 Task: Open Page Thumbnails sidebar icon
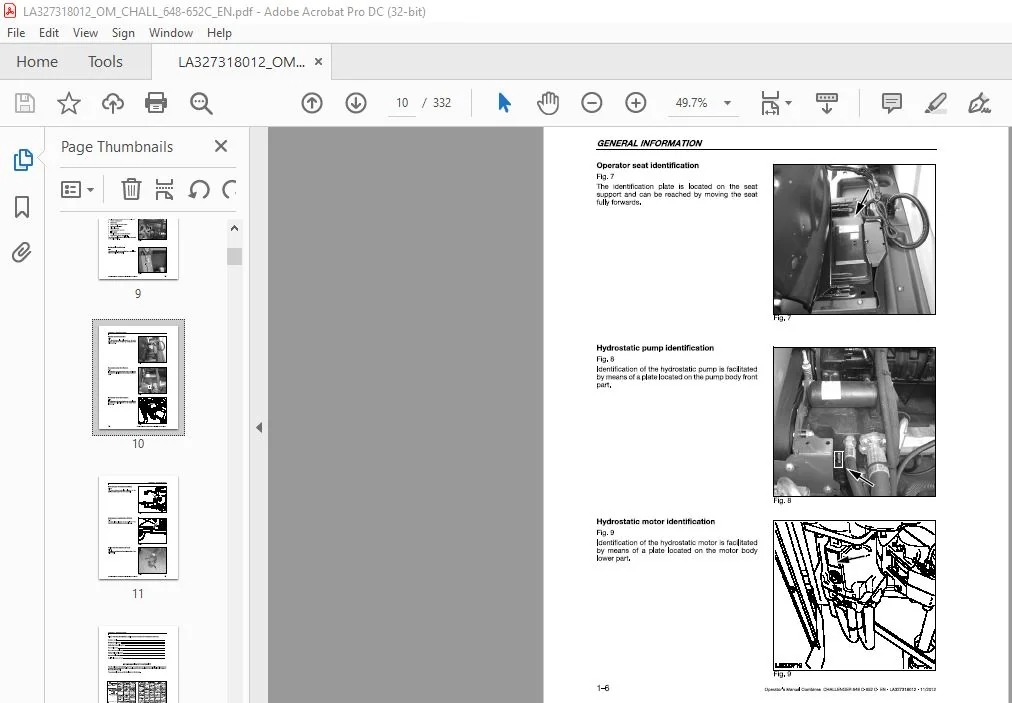[23, 160]
